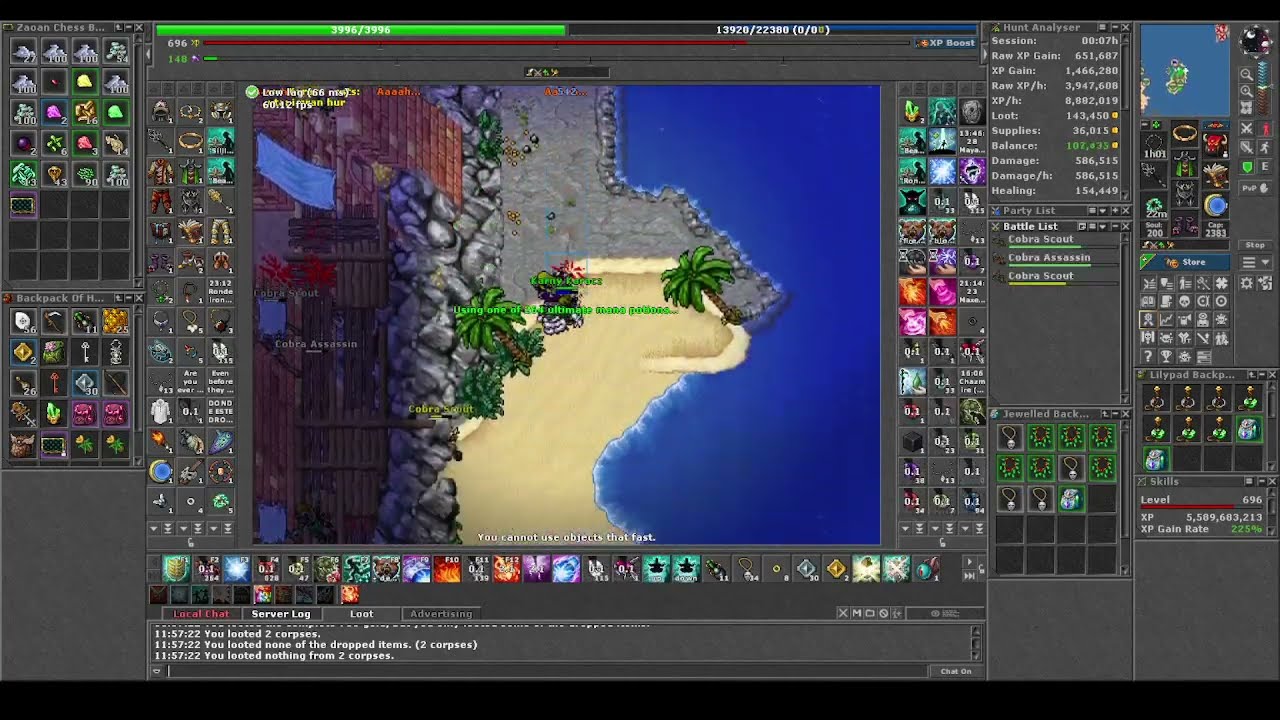Click the Cap 2383 indicator
The width and height of the screenshot is (1280, 720).
tap(1216, 229)
